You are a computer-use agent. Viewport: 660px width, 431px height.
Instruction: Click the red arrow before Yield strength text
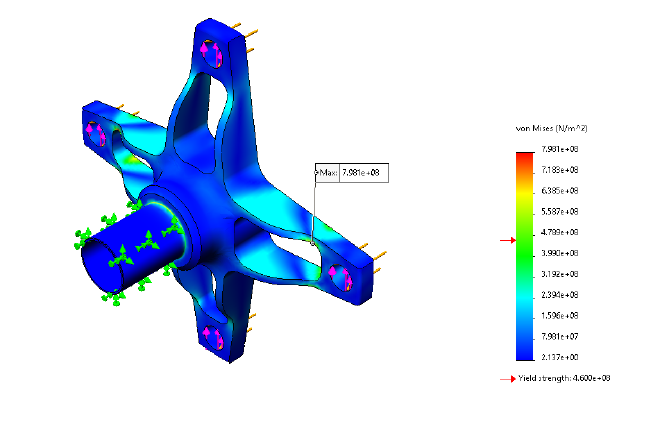click(x=507, y=378)
